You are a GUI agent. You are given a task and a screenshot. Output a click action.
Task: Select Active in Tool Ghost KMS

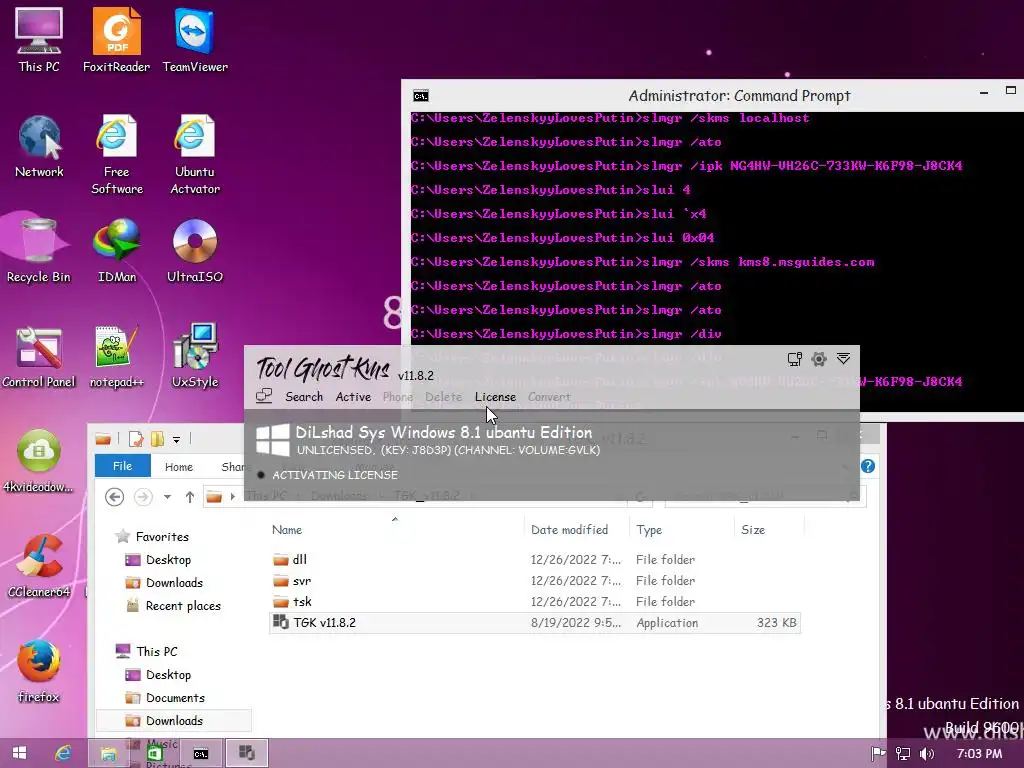click(353, 396)
